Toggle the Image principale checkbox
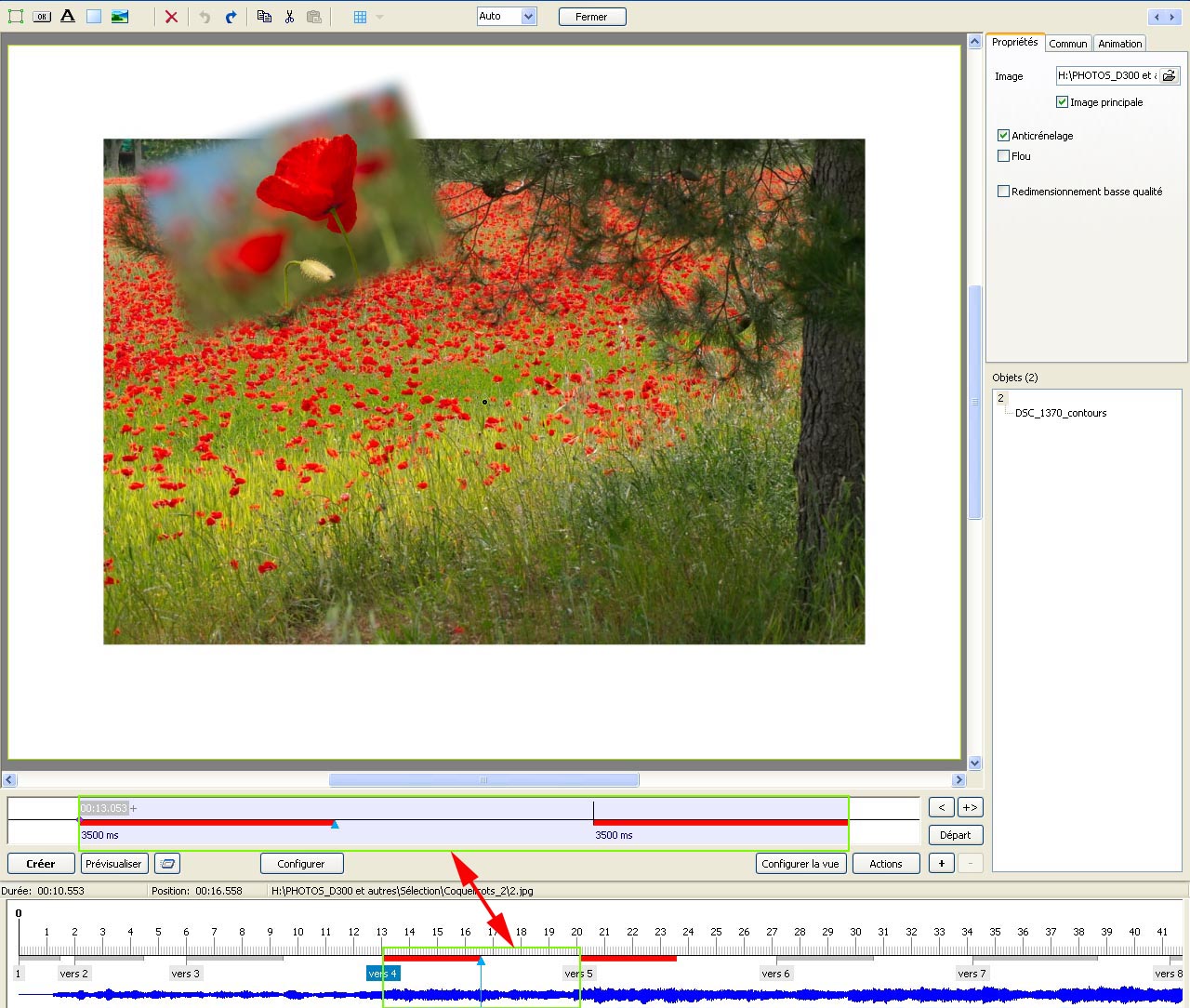This screenshot has height=1008, width=1190. (1062, 102)
